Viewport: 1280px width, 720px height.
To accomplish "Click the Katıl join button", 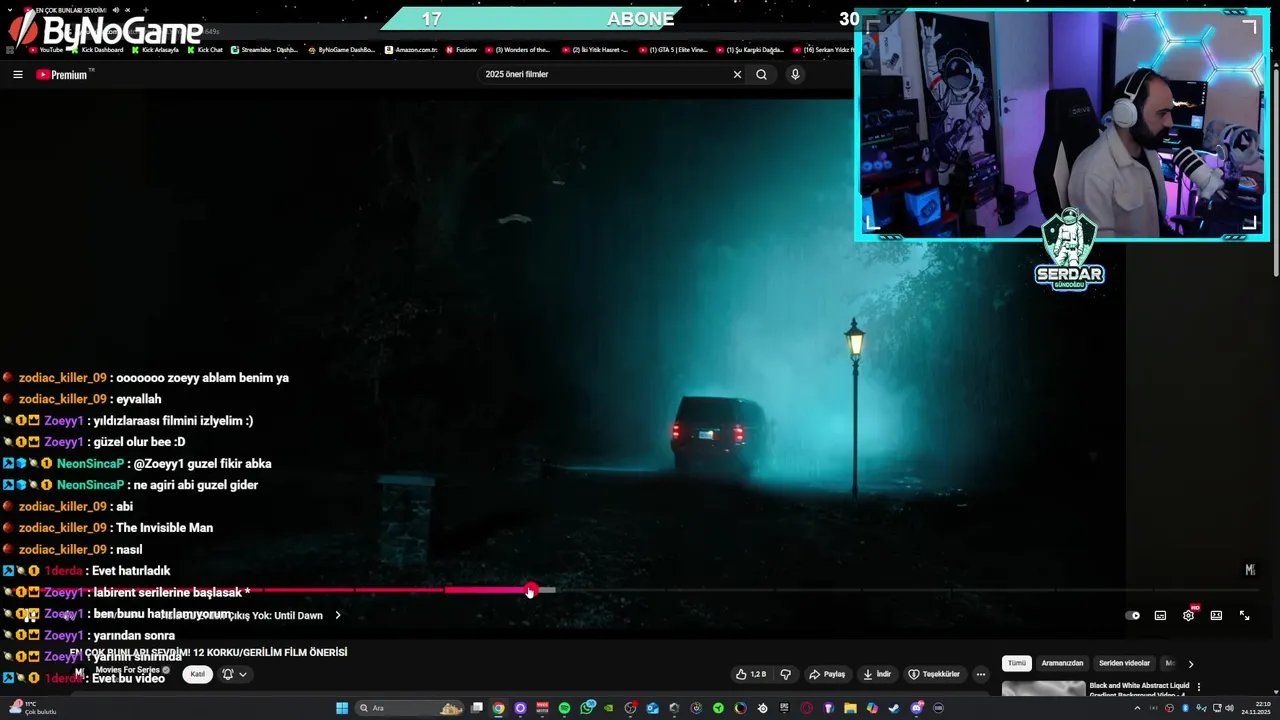I will tap(198, 674).
